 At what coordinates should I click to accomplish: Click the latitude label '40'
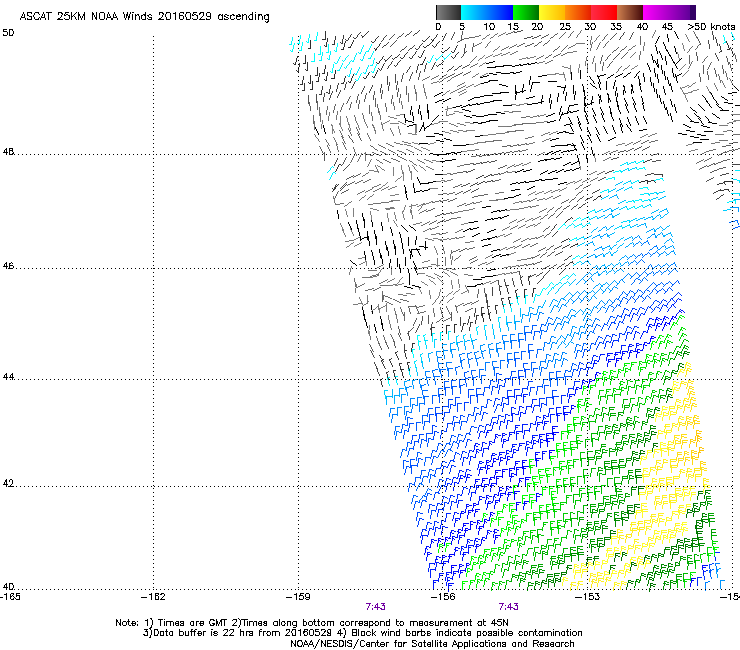(x=8, y=586)
